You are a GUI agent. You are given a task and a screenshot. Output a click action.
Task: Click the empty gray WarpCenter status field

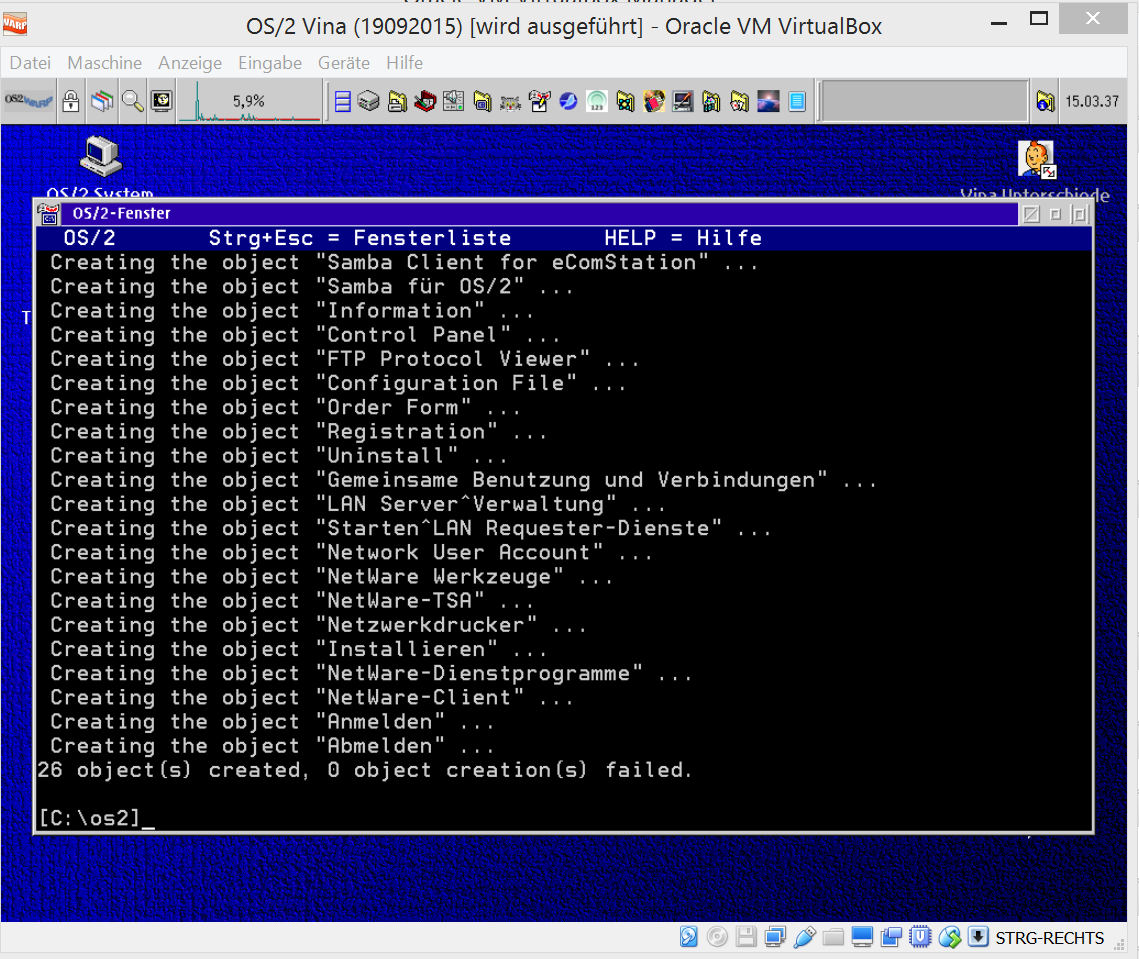(x=925, y=101)
